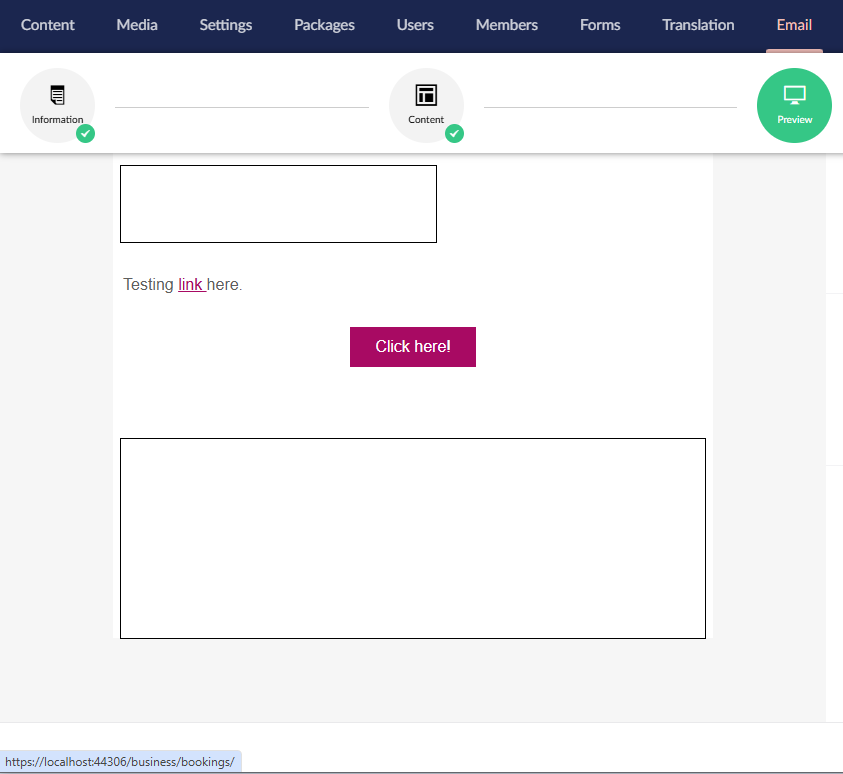Screen dimensions: 843x774
Task: Open the Information step icon
Action: coord(57,97)
